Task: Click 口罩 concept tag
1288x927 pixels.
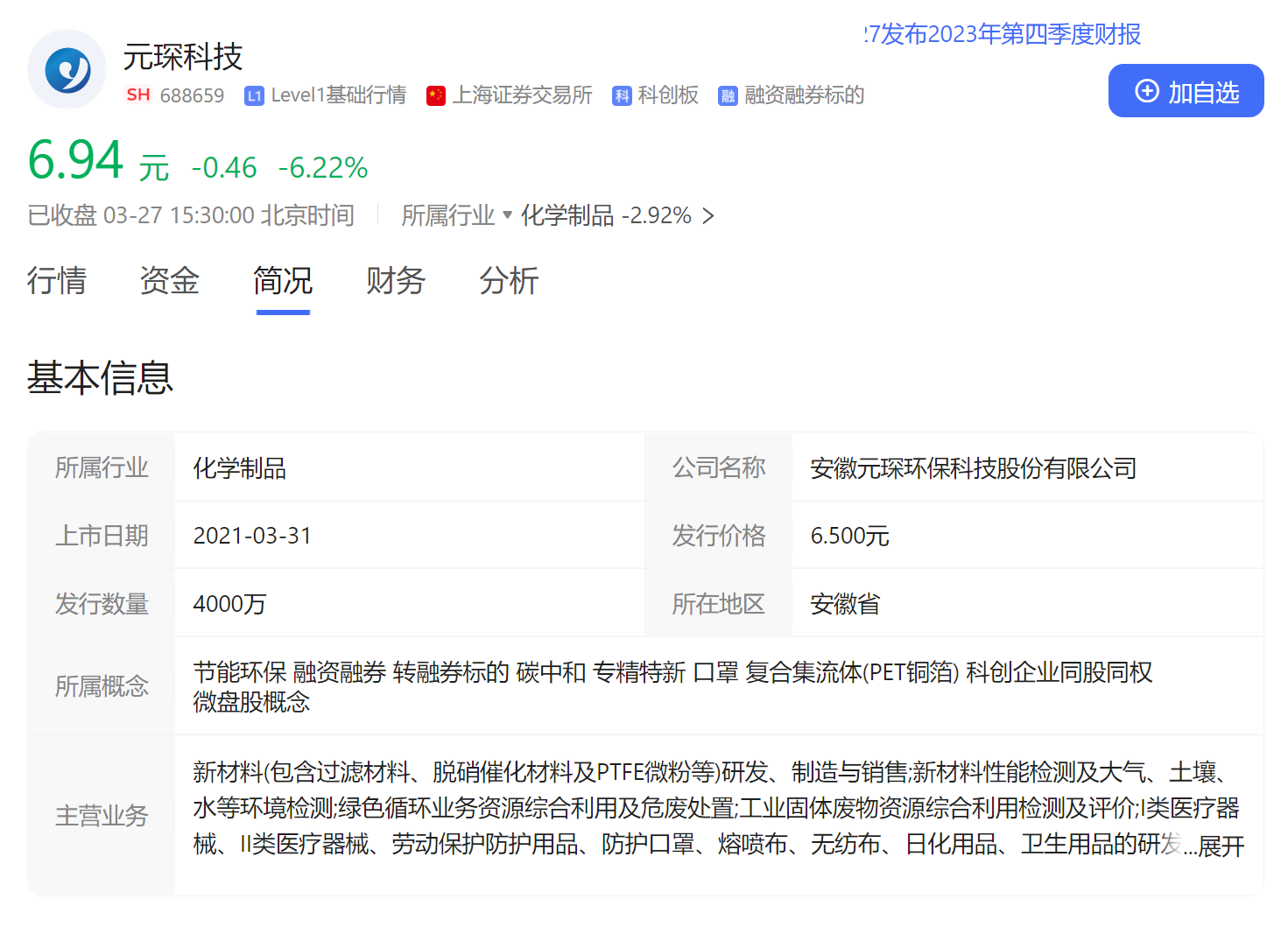Action: point(715,672)
